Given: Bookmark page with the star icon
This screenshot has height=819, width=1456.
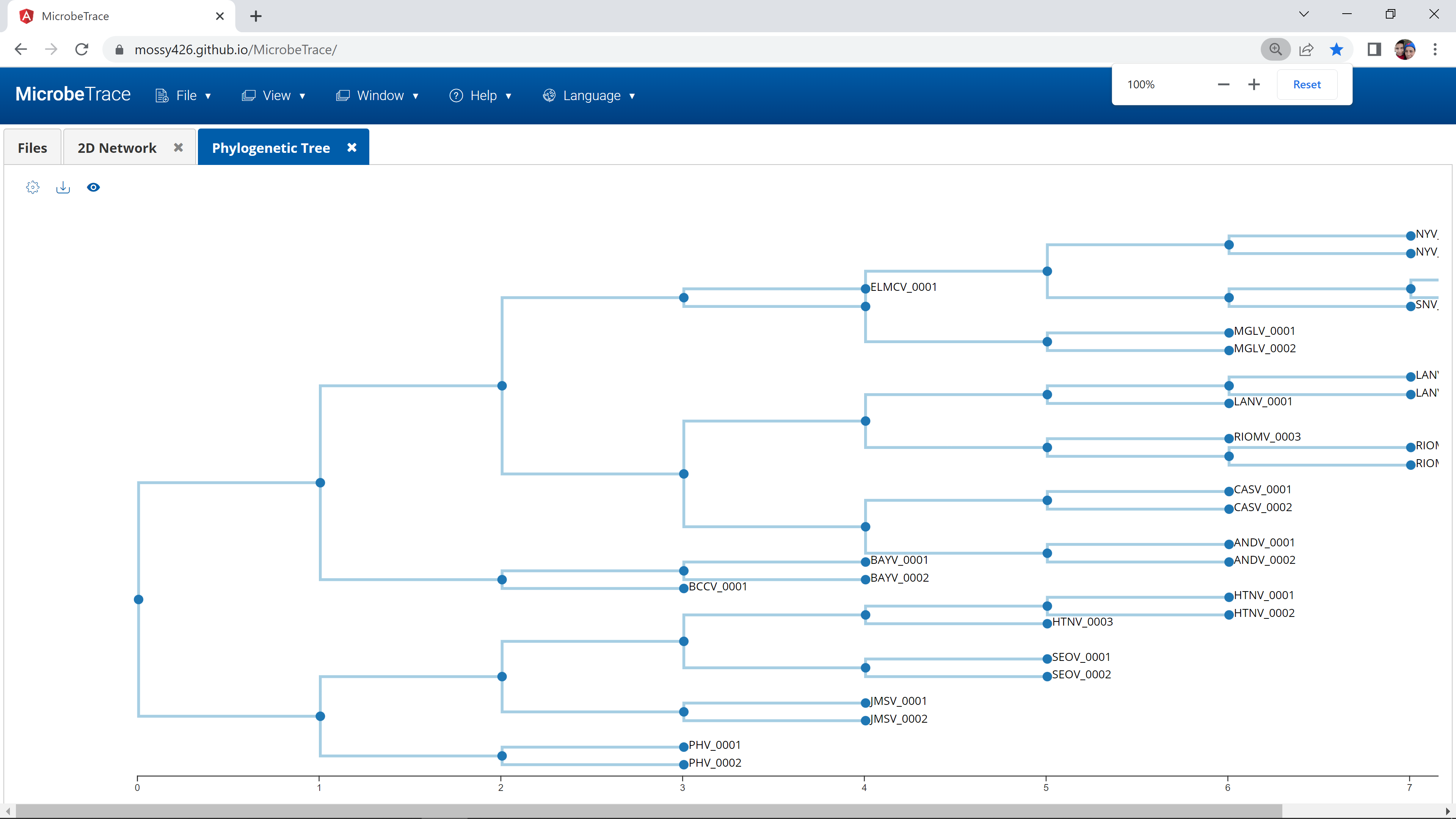Looking at the screenshot, I should pos(1336,50).
